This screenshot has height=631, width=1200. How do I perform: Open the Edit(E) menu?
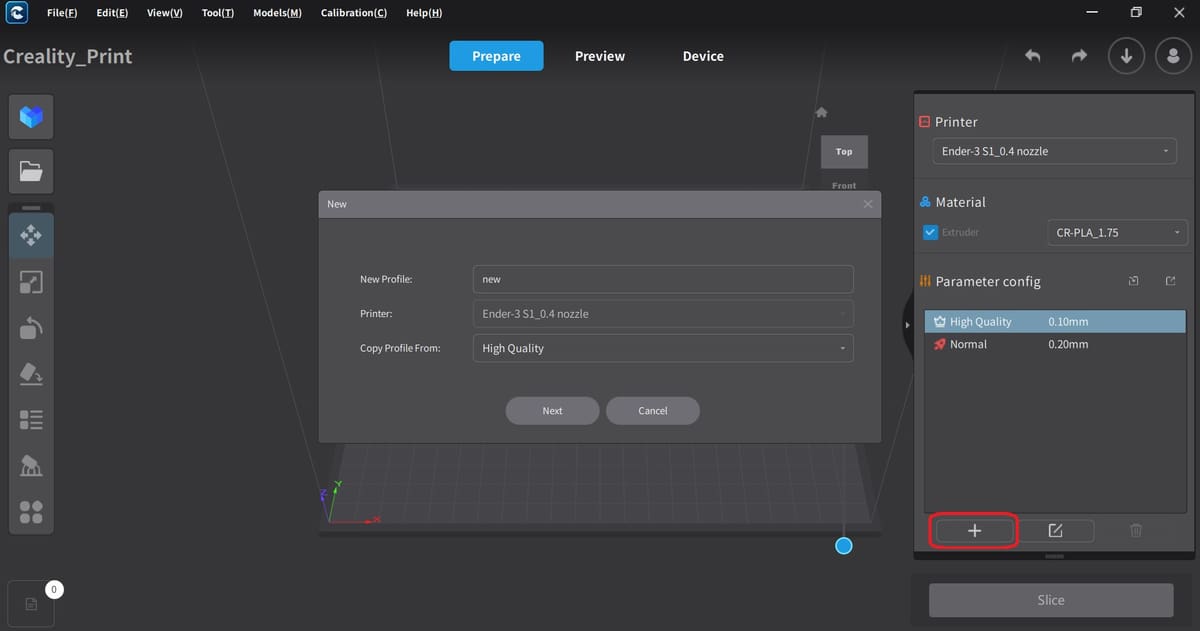(x=112, y=13)
